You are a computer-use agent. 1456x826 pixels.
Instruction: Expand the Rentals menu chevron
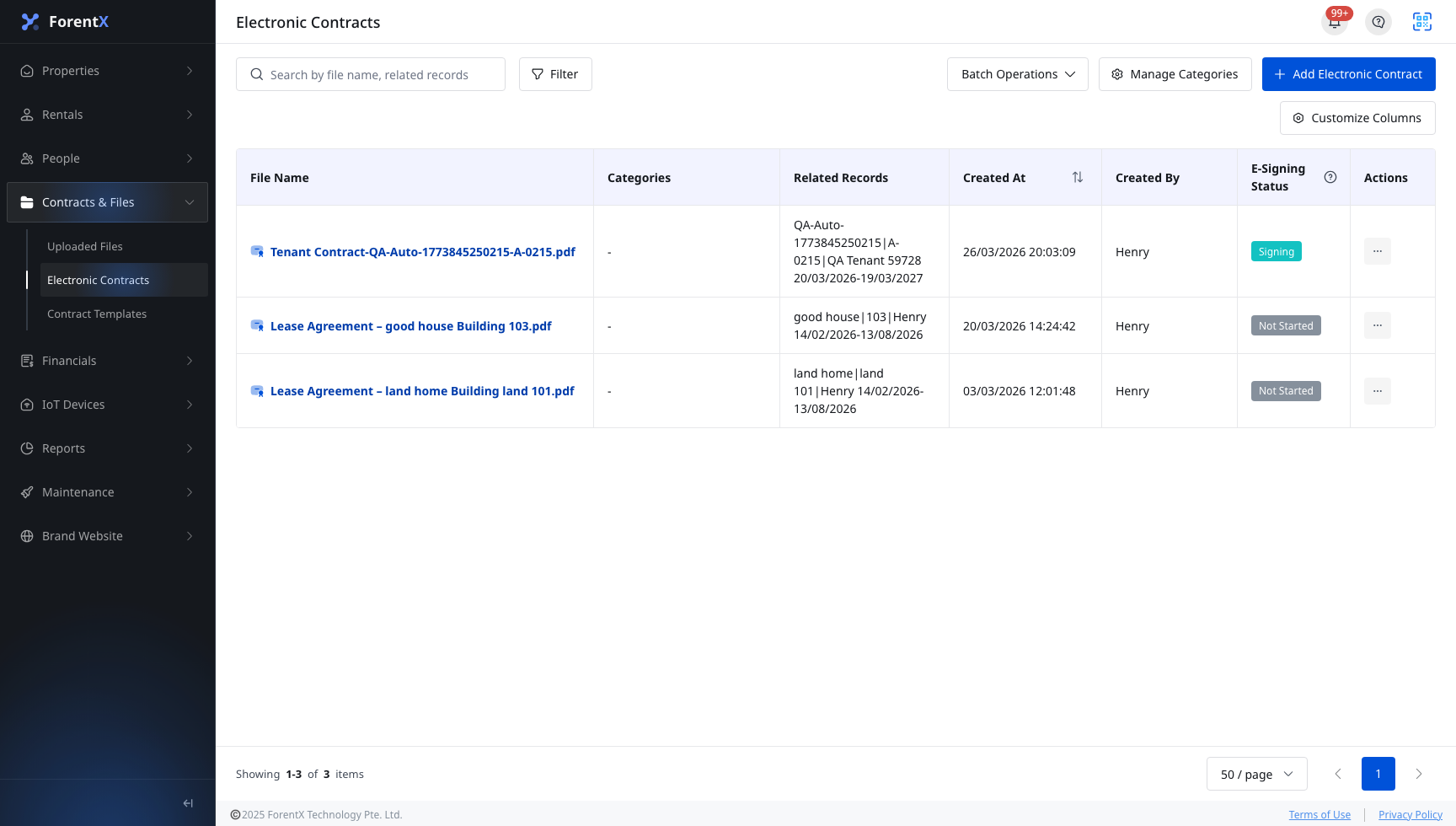(190, 115)
